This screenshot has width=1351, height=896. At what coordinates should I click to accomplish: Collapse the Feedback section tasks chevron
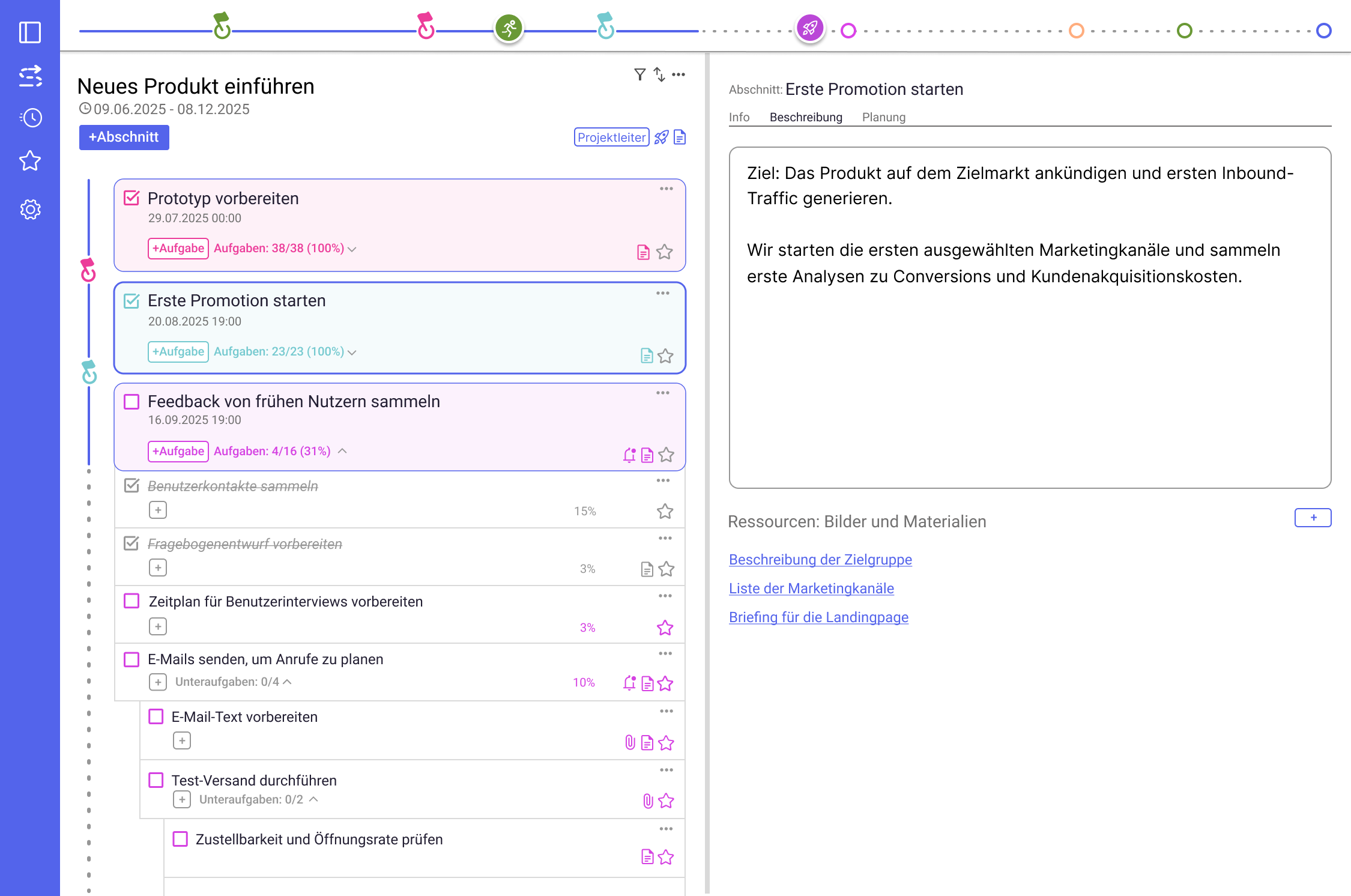[x=342, y=451]
